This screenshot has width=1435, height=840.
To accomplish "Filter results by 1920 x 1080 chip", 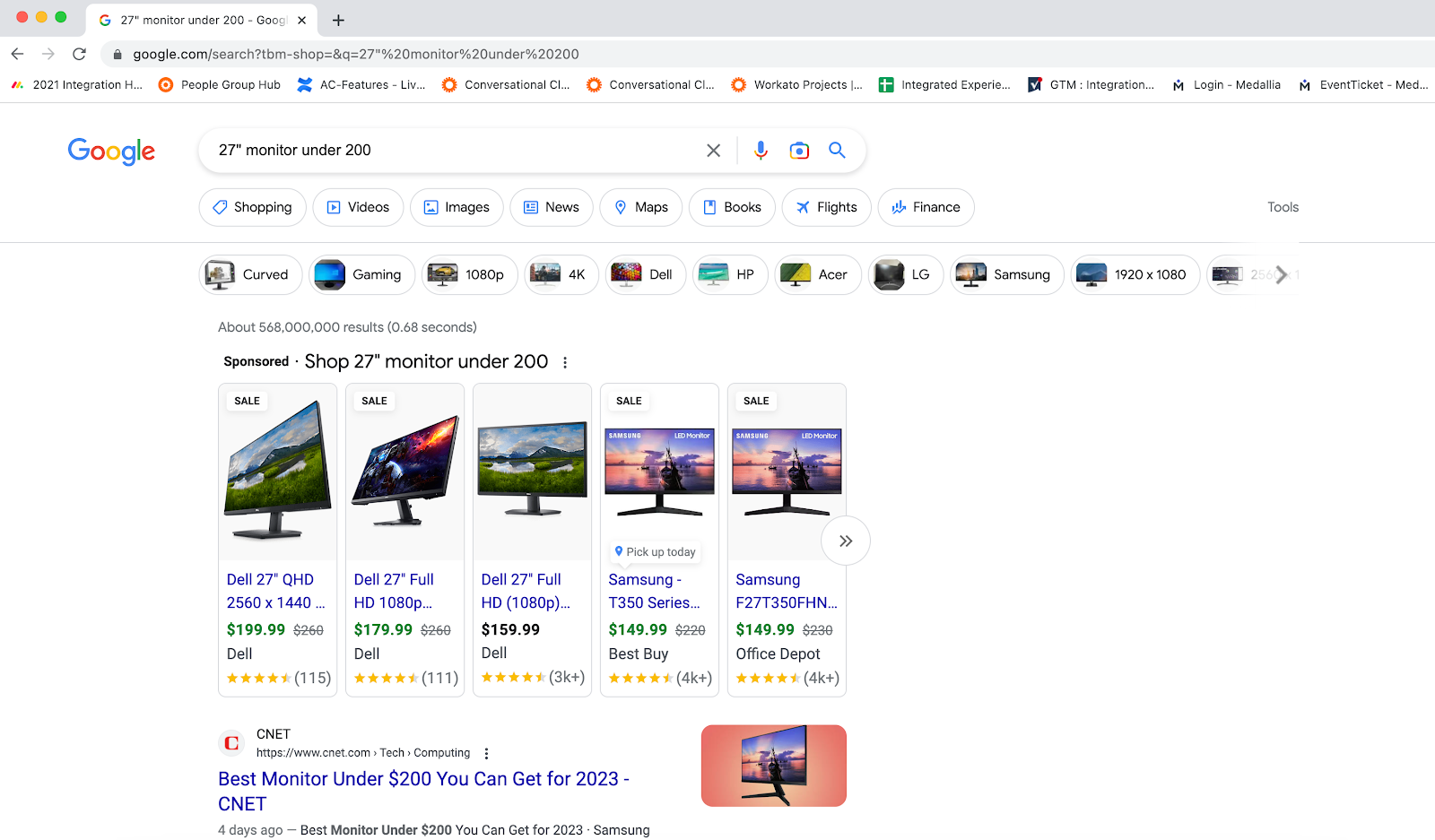I will (1135, 274).
